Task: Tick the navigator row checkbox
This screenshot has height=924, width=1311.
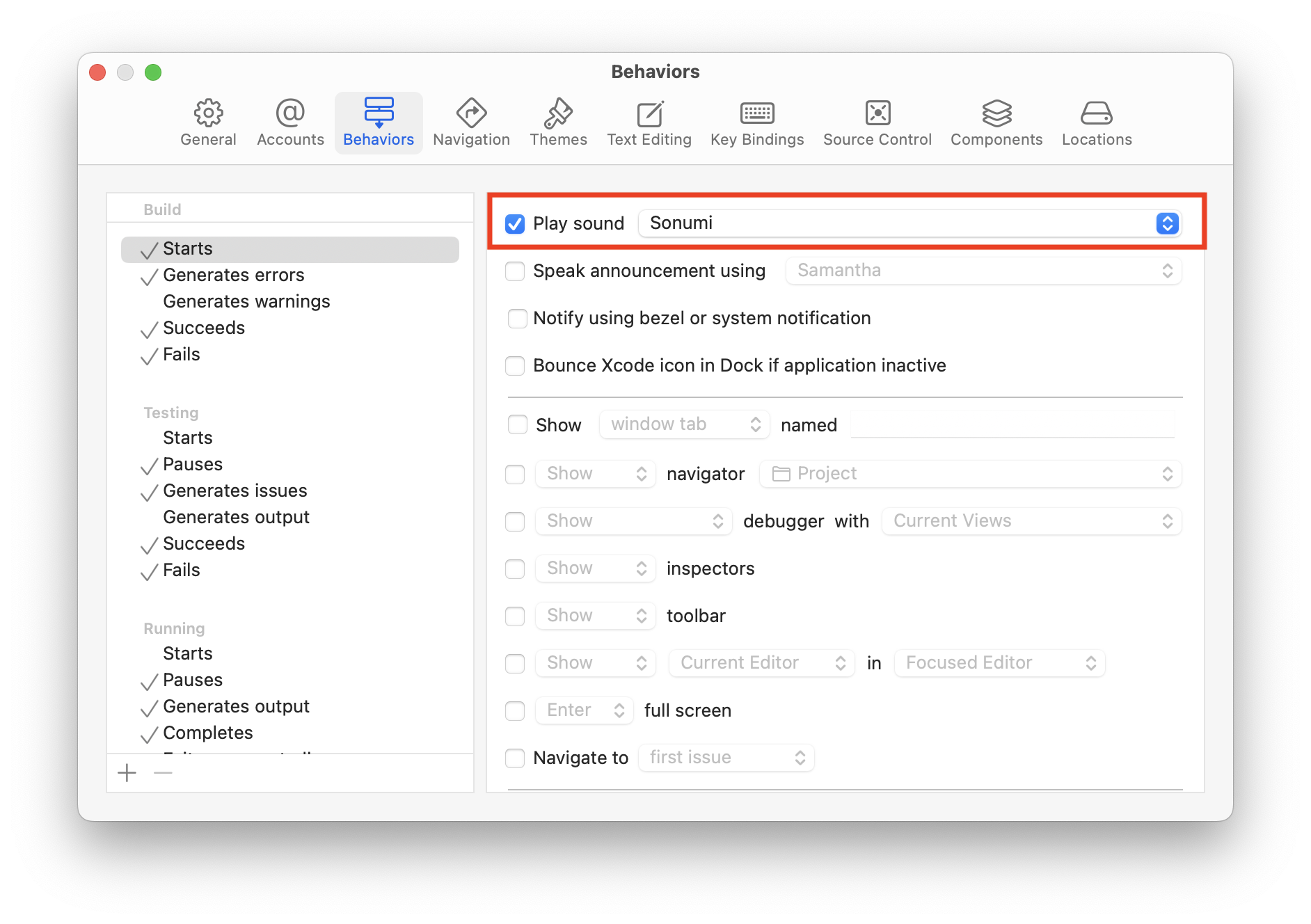Action: click(x=515, y=474)
